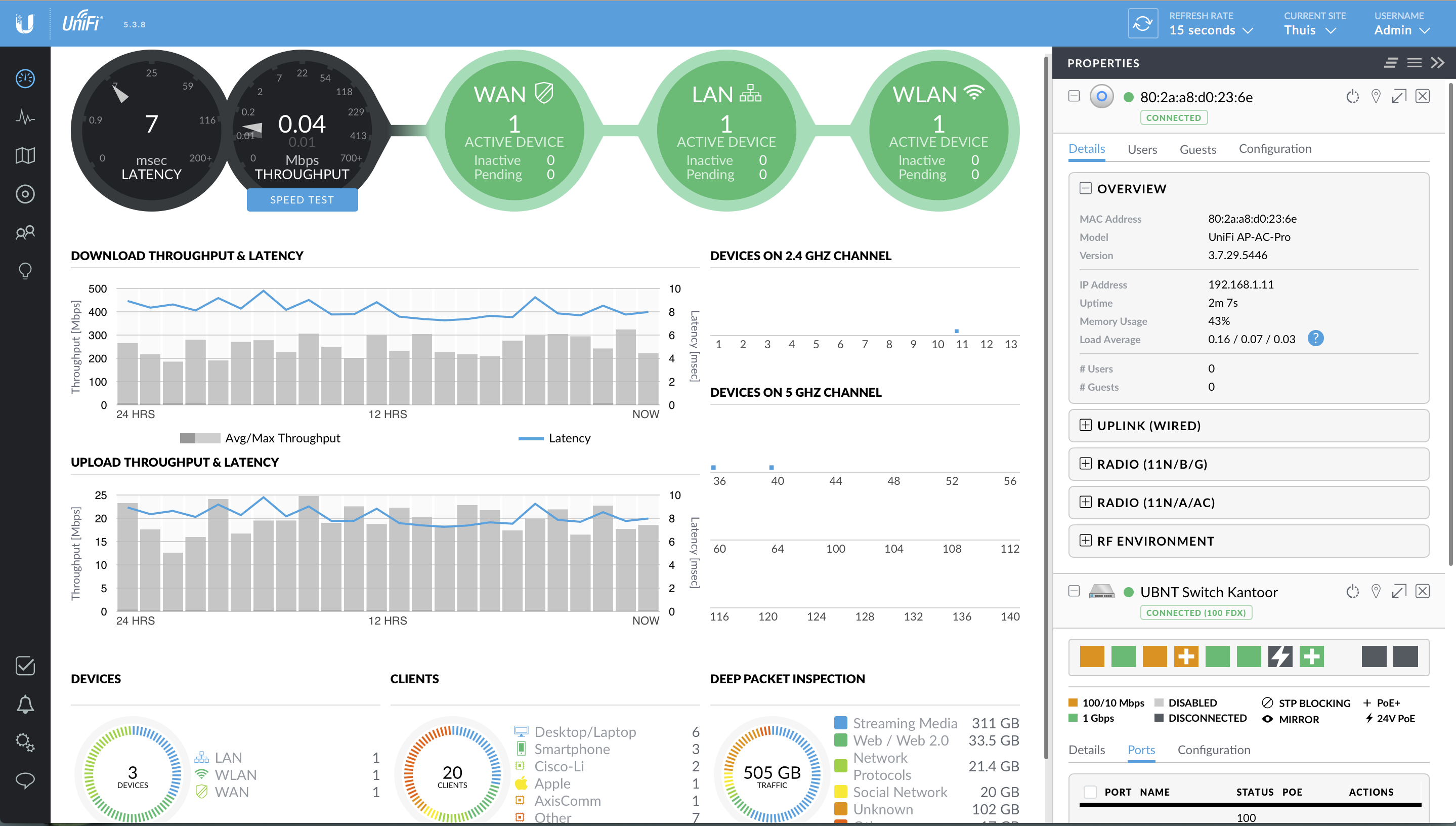1456x826 pixels.
Task: Click the last dark disconnected switch port
Action: click(x=1405, y=656)
